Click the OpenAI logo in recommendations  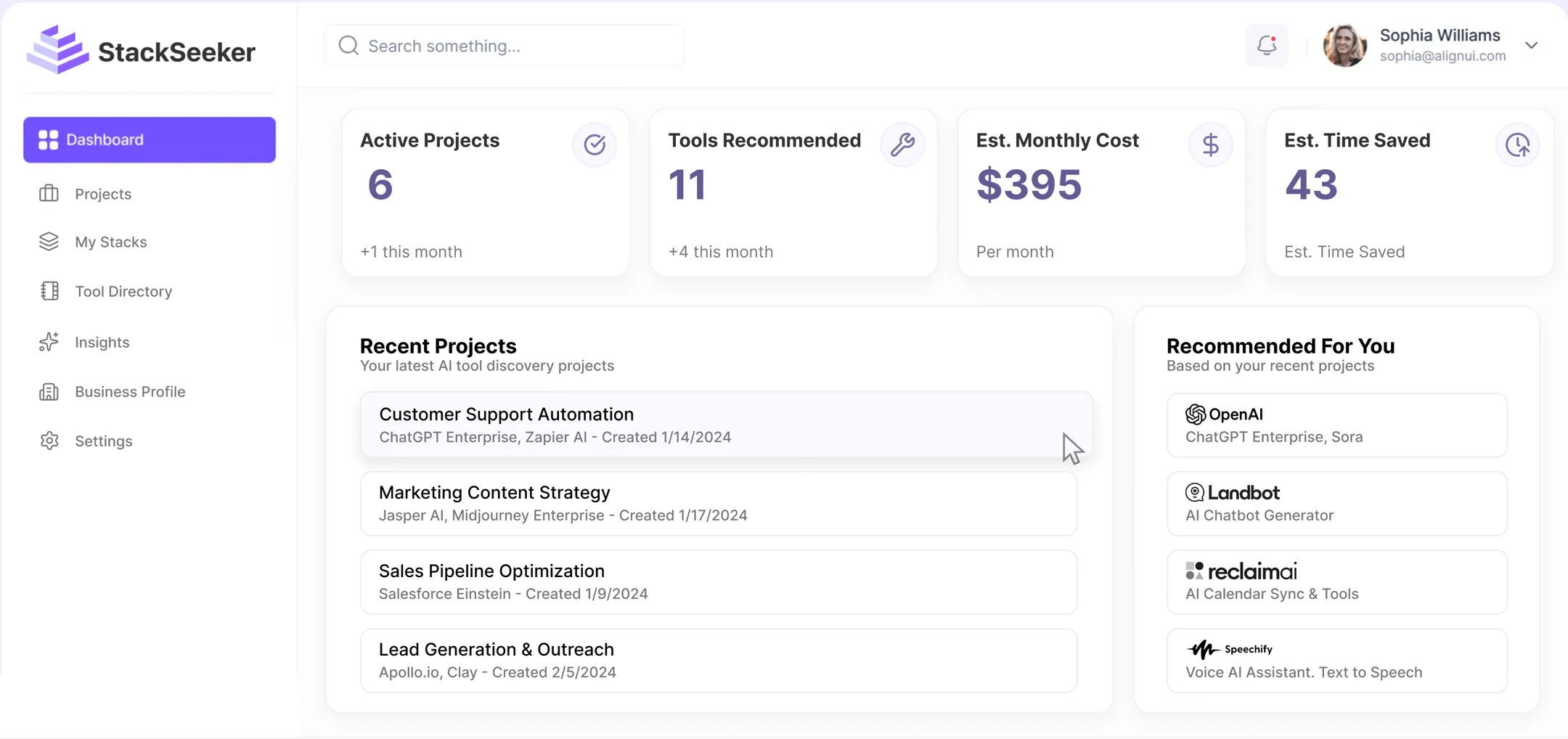pyautogui.click(x=1195, y=415)
